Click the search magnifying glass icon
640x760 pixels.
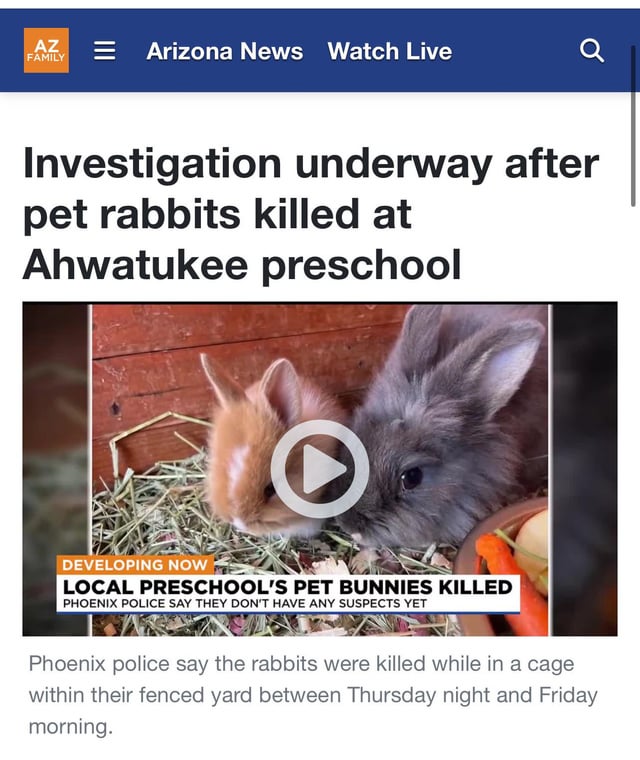click(x=592, y=50)
